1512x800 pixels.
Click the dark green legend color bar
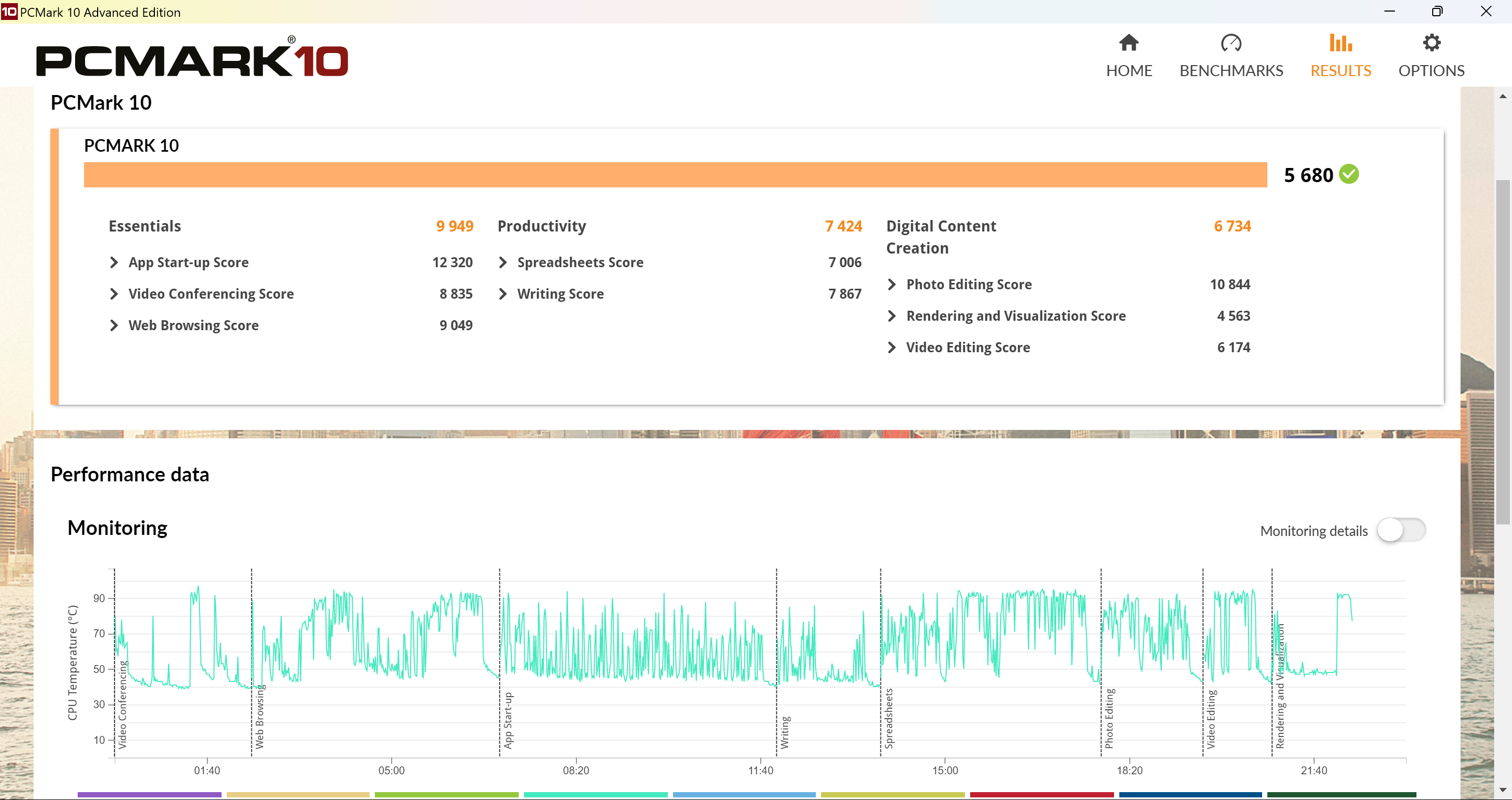click(x=1341, y=795)
